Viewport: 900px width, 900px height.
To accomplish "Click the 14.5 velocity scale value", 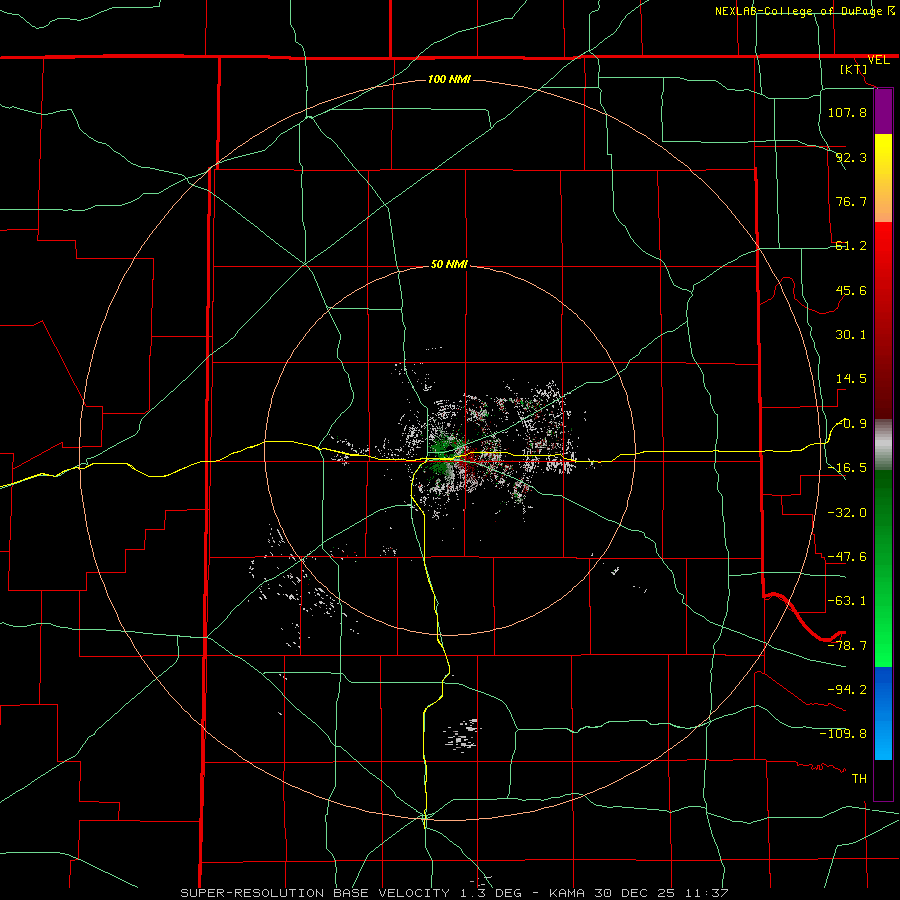I will 851,379.
